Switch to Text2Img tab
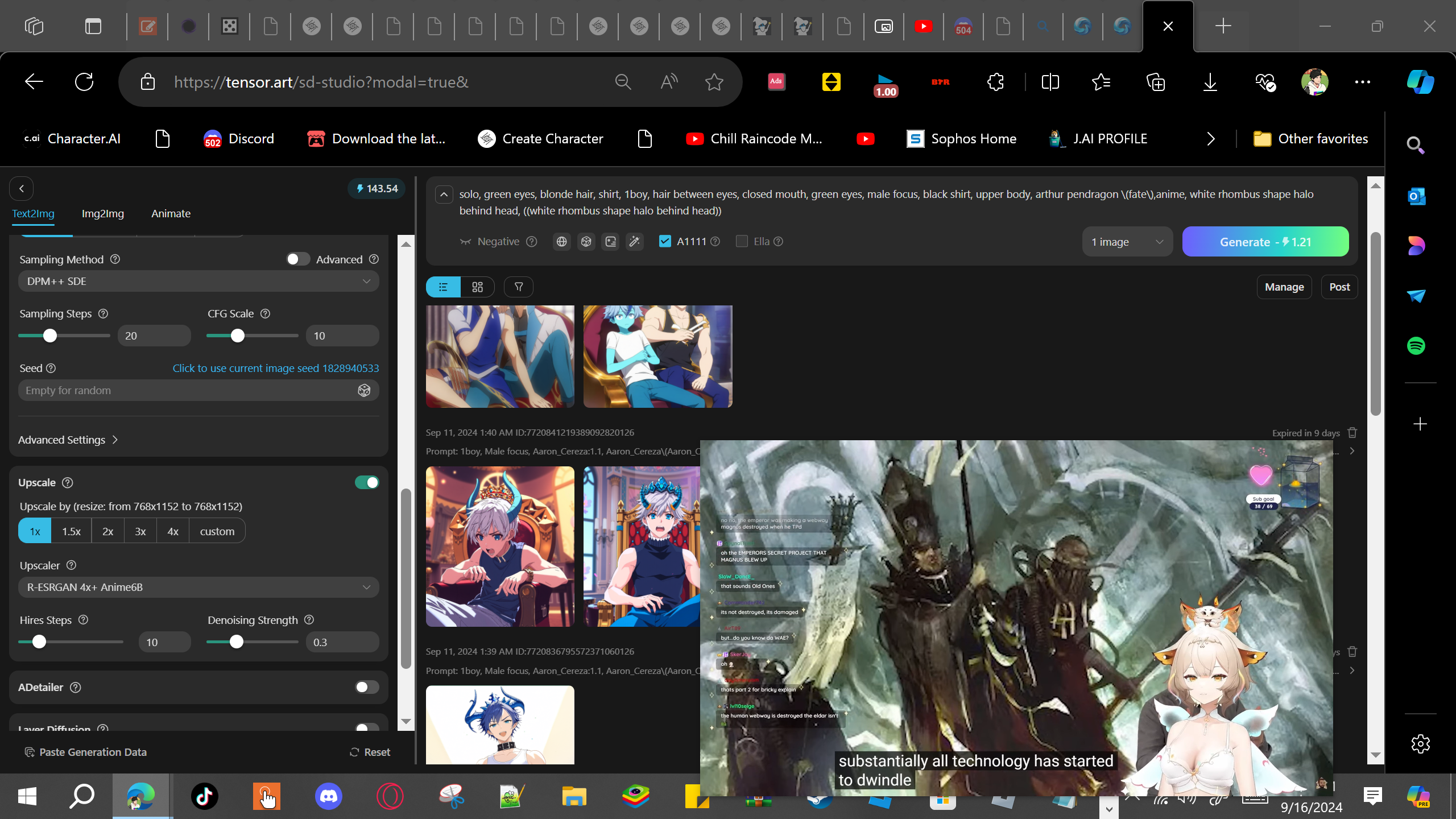The width and height of the screenshot is (1456, 819). point(34,214)
